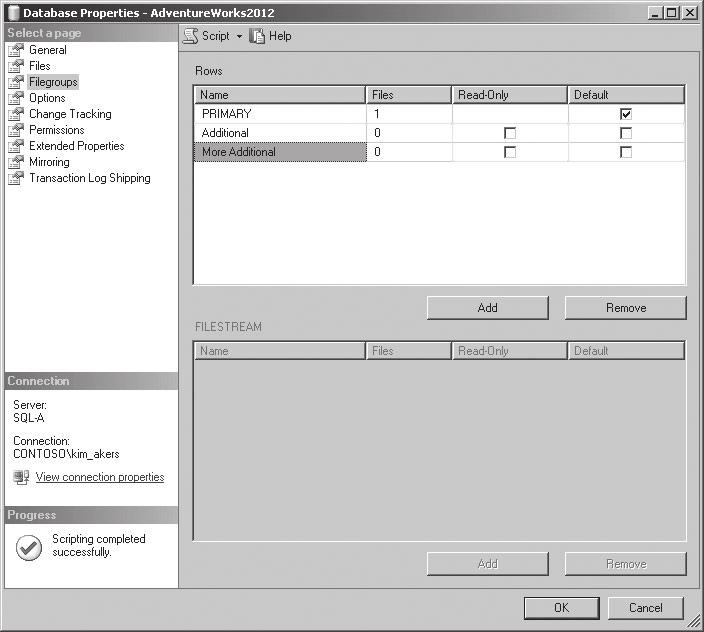The height and width of the screenshot is (632, 704).
Task: Click Files count cell for Additional
Action: [x=409, y=133]
